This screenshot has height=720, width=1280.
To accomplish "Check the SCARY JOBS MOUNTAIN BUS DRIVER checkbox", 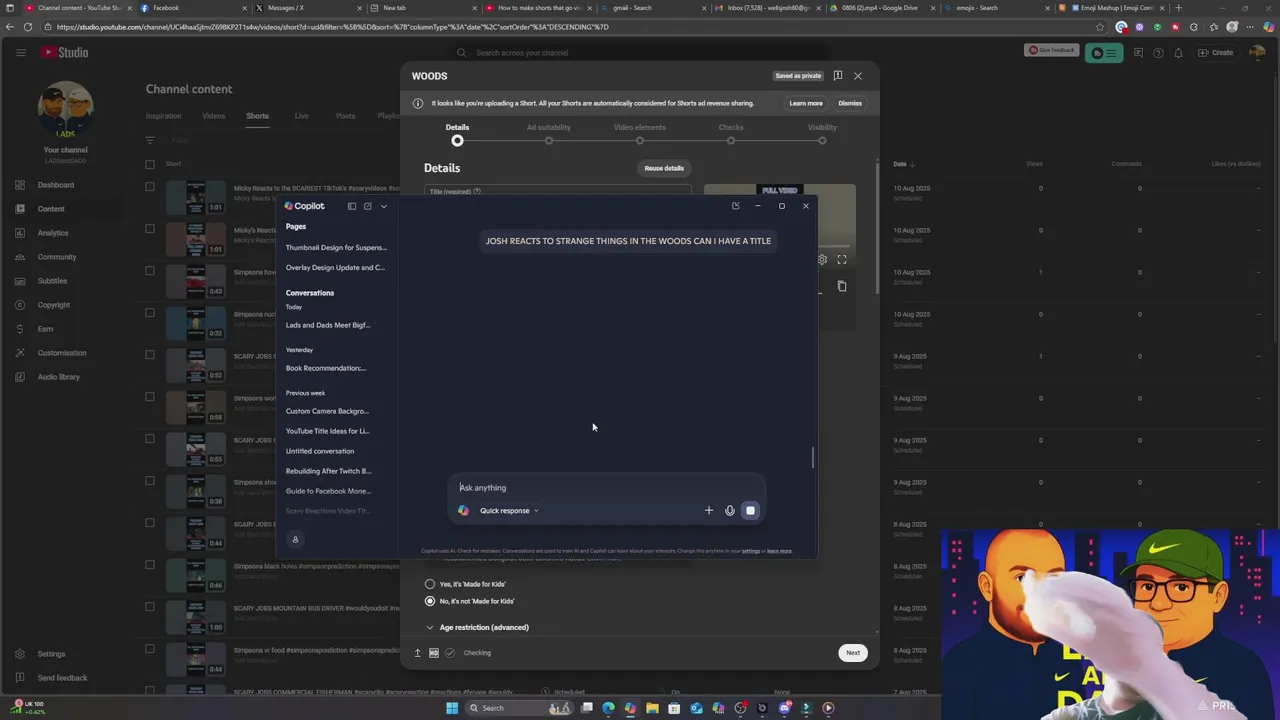I will (150, 606).
